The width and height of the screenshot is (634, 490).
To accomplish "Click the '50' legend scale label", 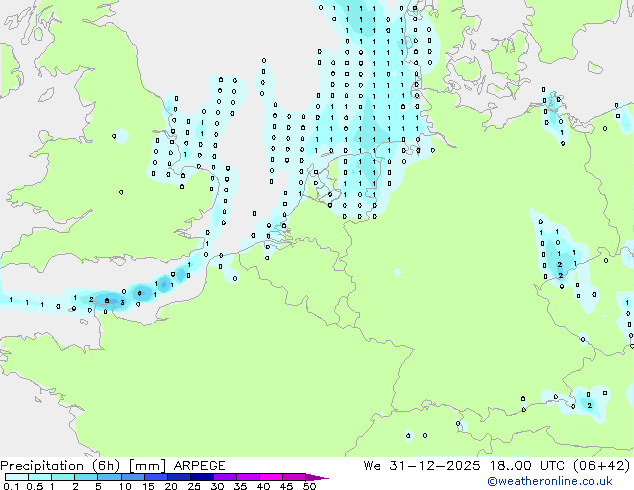I will click(x=309, y=486).
